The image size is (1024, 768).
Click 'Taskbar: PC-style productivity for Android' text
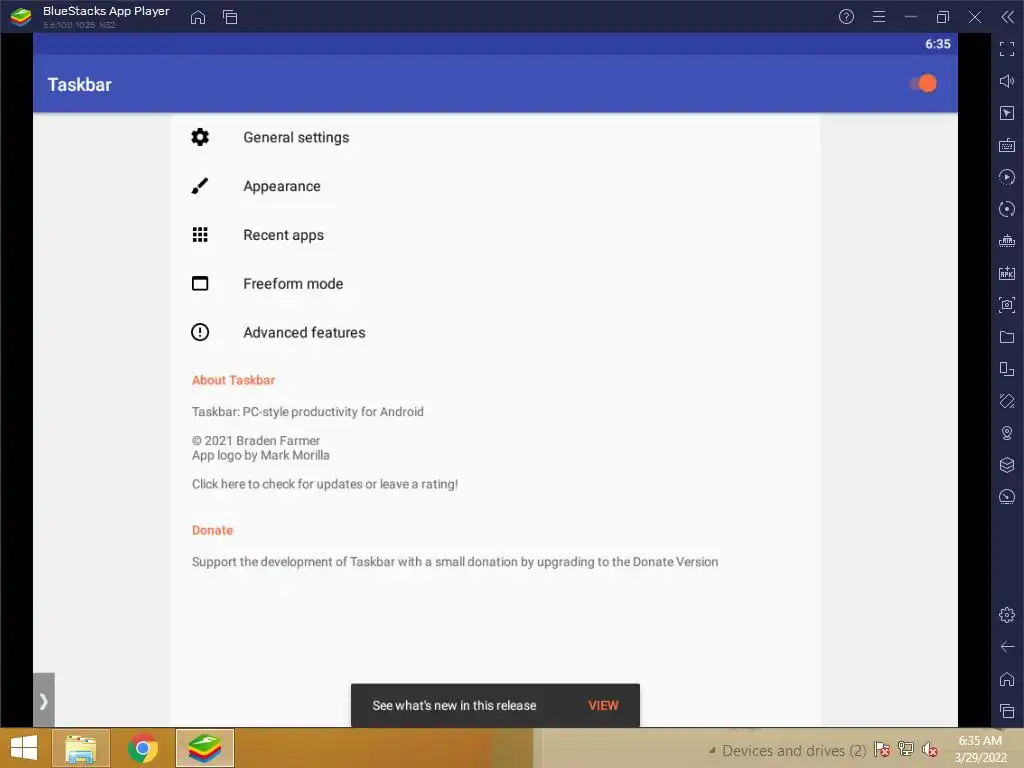tap(308, 411)
